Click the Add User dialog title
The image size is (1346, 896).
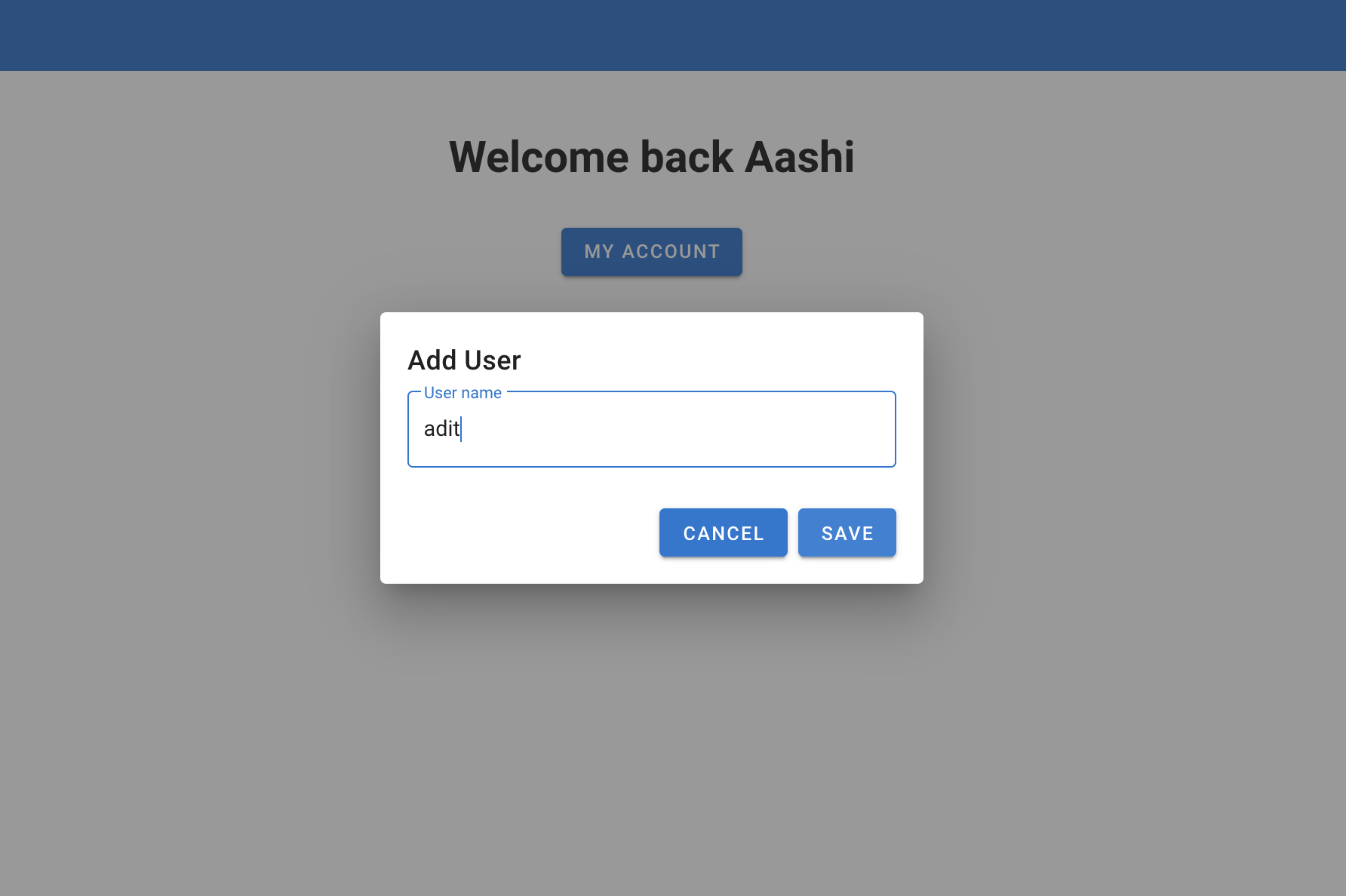(463, 360)
